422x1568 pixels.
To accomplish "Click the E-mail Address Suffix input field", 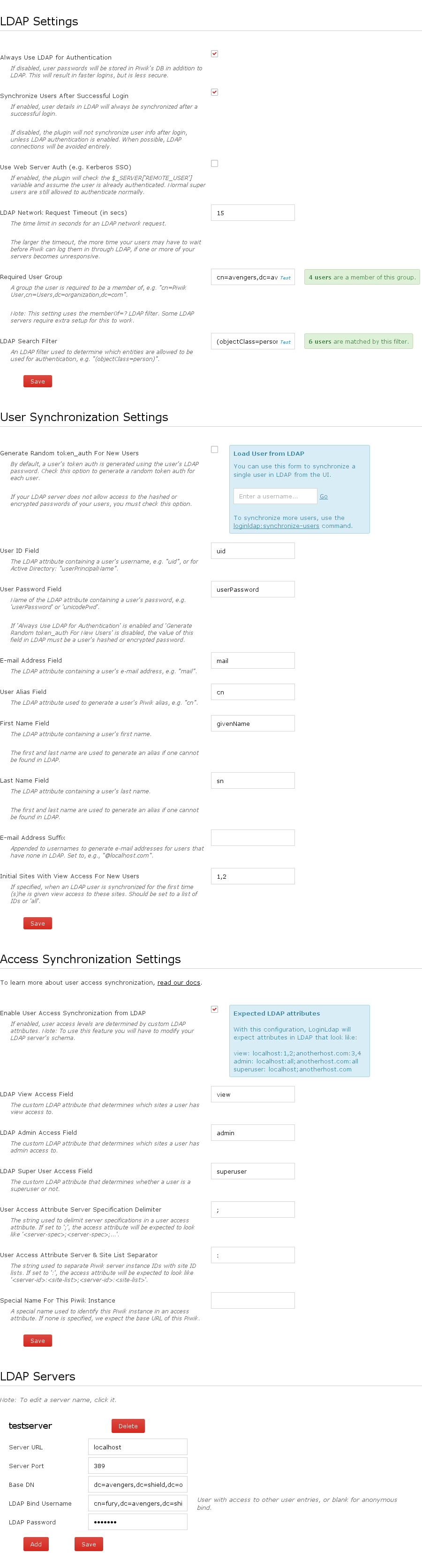I will [x=253, y=837].
